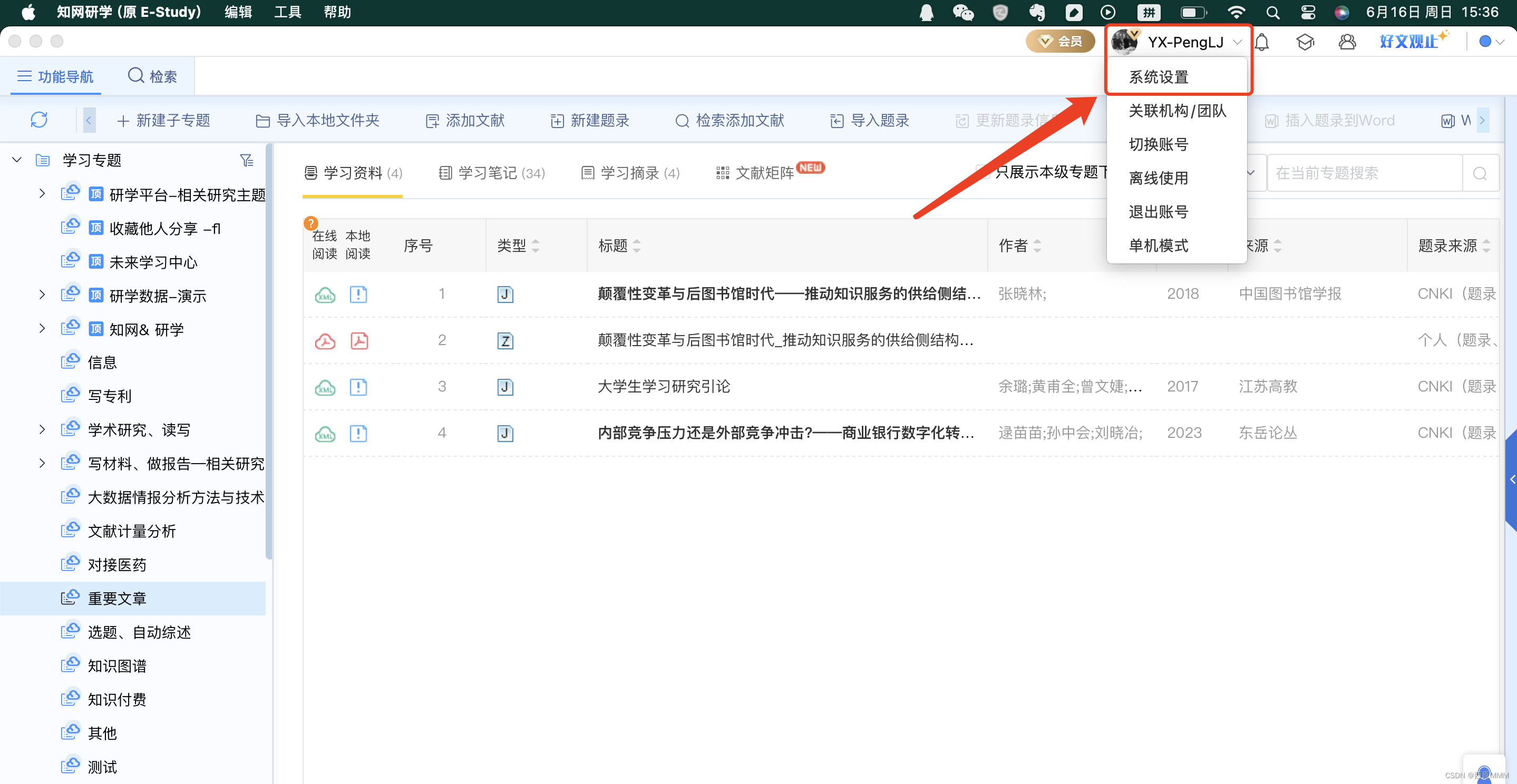Screen dimensions: 1517x784
Task: Expand the 学术研究、读写 tree node
Action: [x=42, y=429]
